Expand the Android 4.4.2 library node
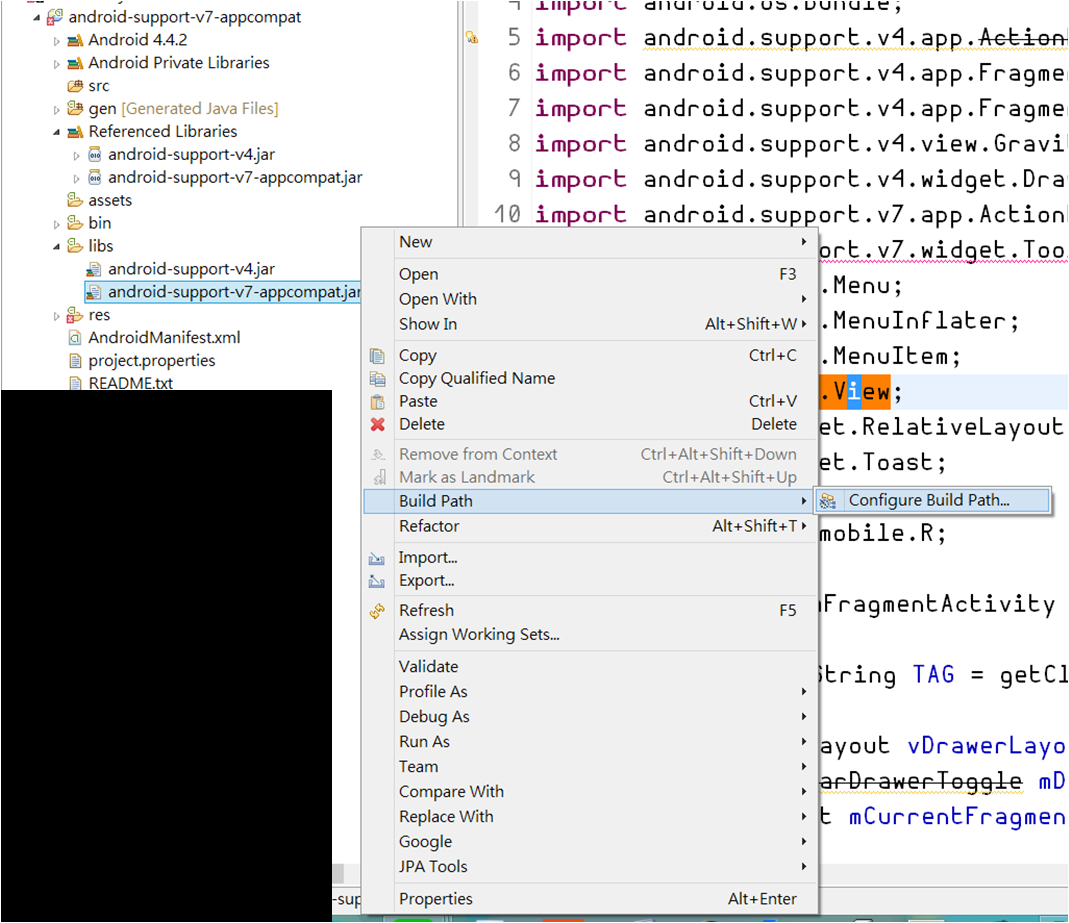Image resolution: width=1069 pixels, height=923 pixels. [57, 41]
